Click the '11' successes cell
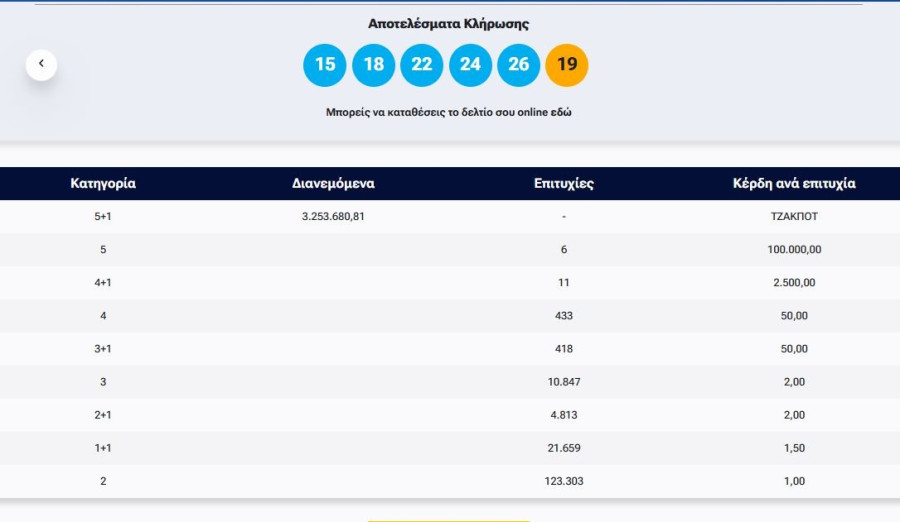900x522 pixels. (564, 283)
